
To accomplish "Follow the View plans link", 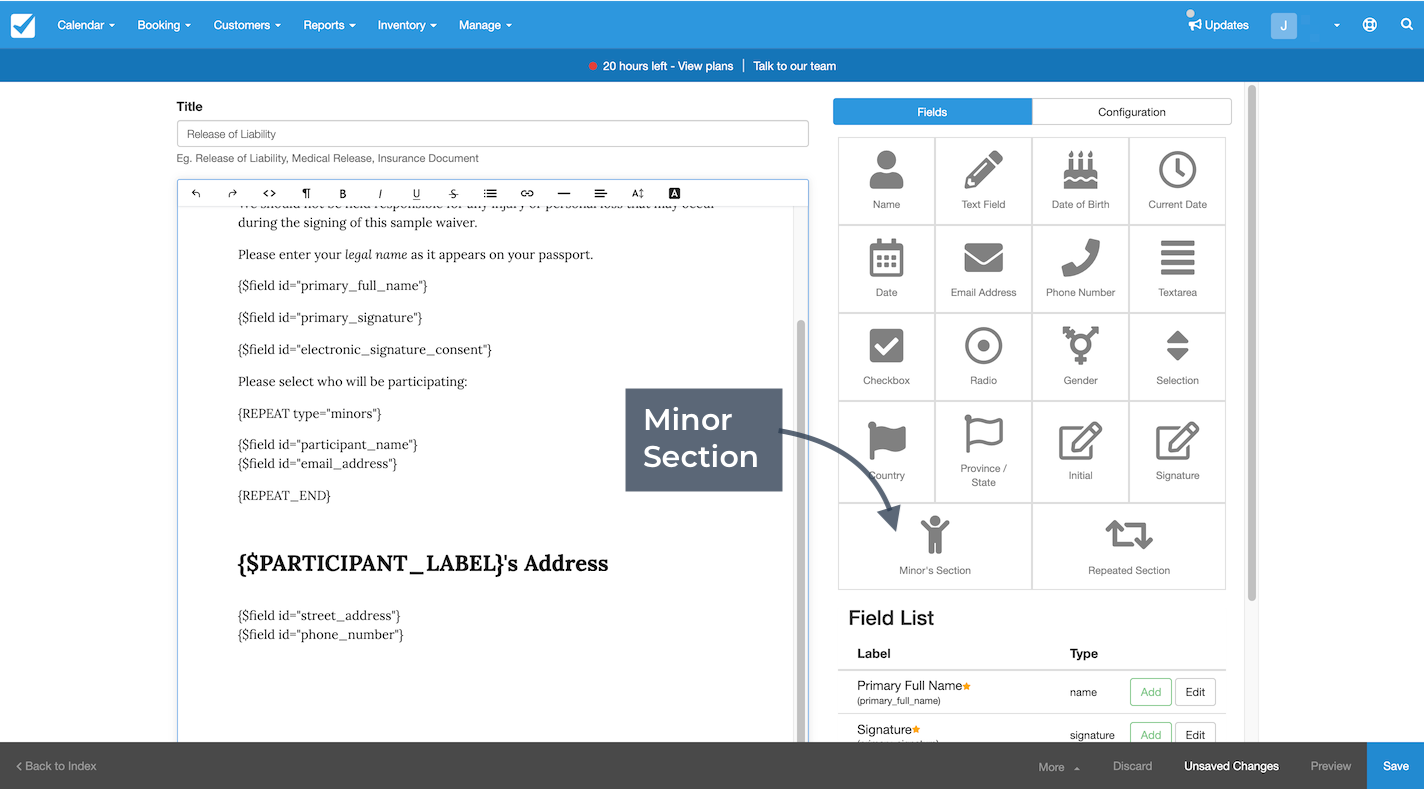I will (705, 66).
